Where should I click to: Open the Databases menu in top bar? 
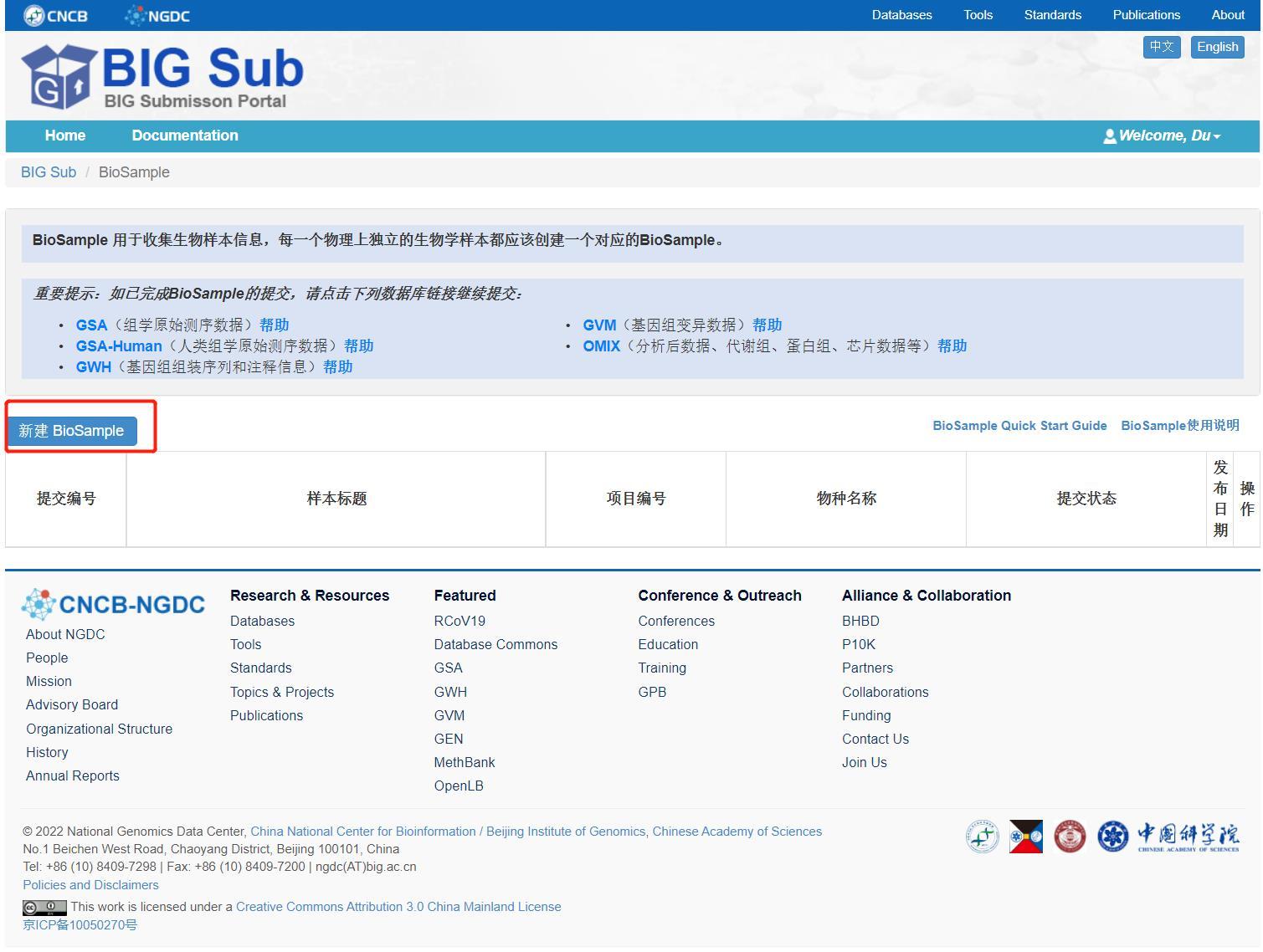point(901,15)
